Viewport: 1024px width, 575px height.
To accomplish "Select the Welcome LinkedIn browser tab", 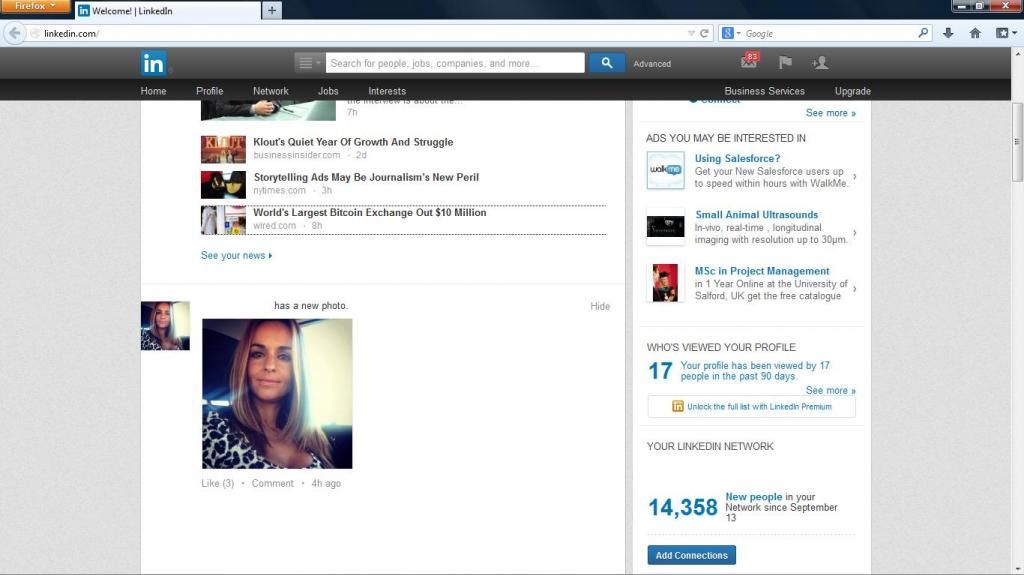I will (168, 10).
